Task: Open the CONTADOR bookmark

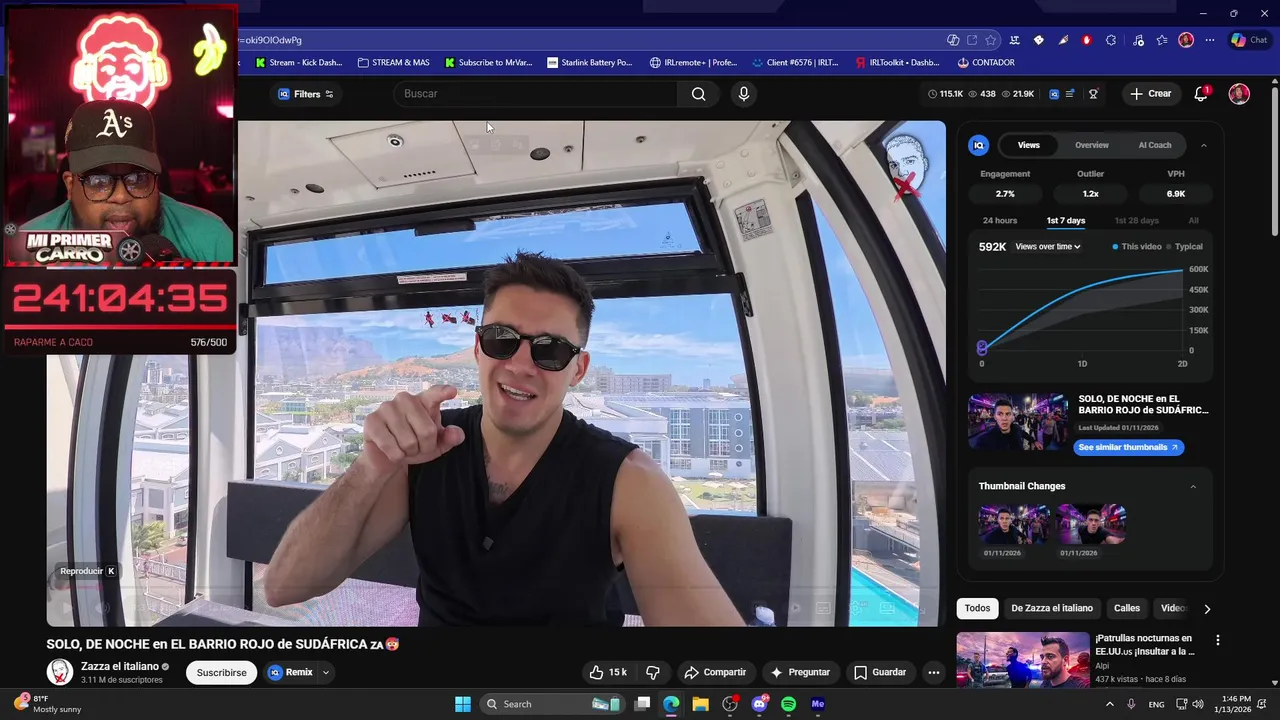Action: [x=985, y=62]
